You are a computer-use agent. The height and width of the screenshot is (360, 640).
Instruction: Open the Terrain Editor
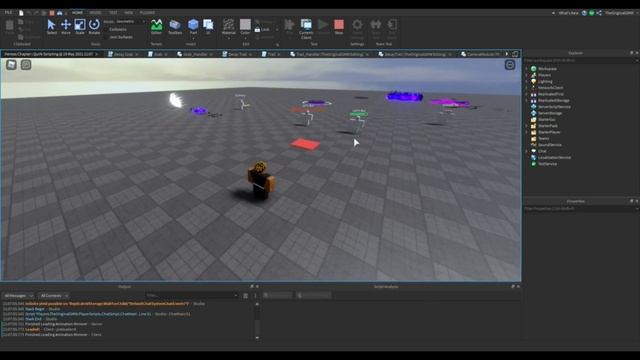tap(157, 26)
